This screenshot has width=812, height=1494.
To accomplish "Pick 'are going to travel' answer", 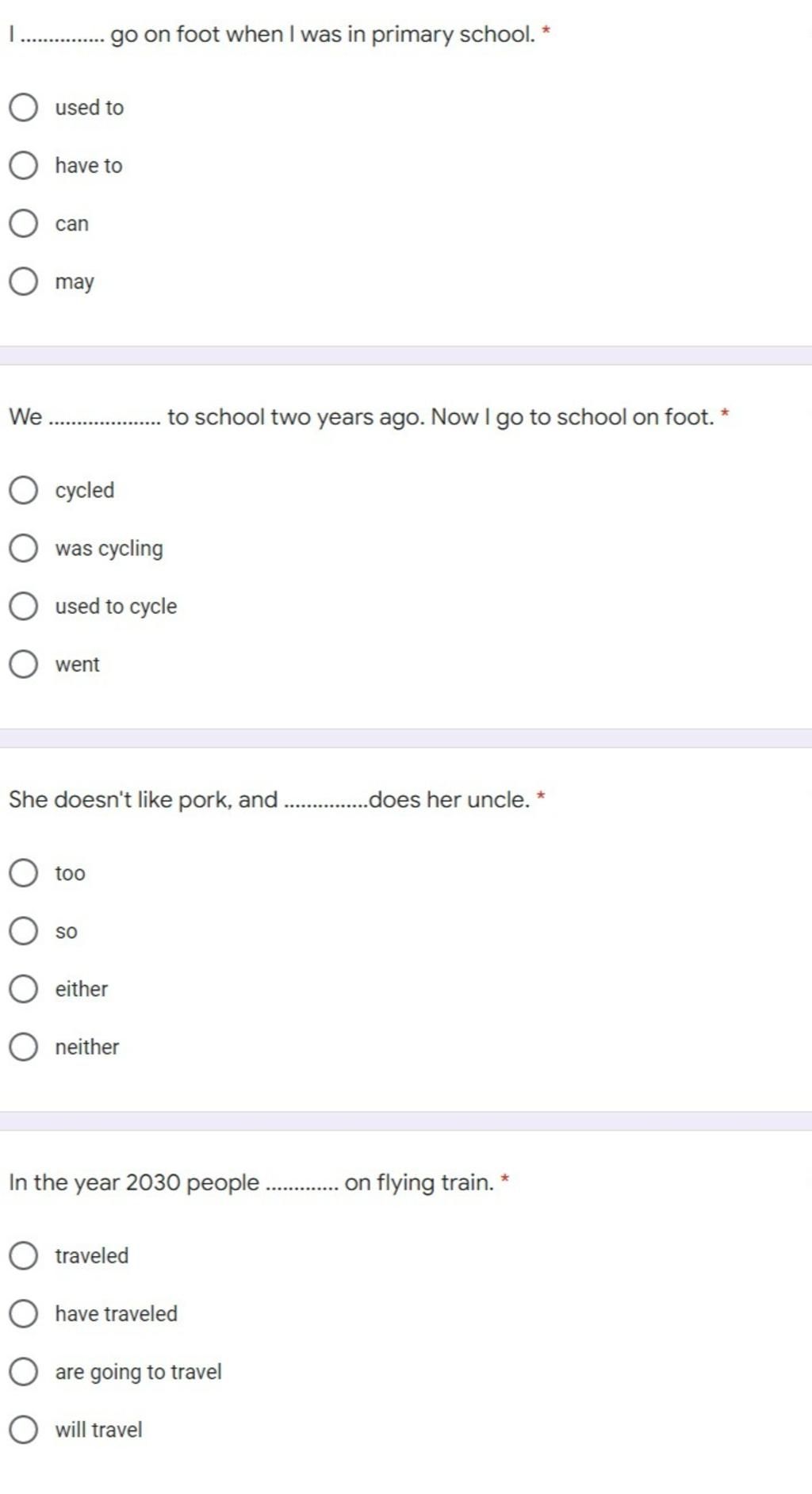I will click(x=24, y=1371).
